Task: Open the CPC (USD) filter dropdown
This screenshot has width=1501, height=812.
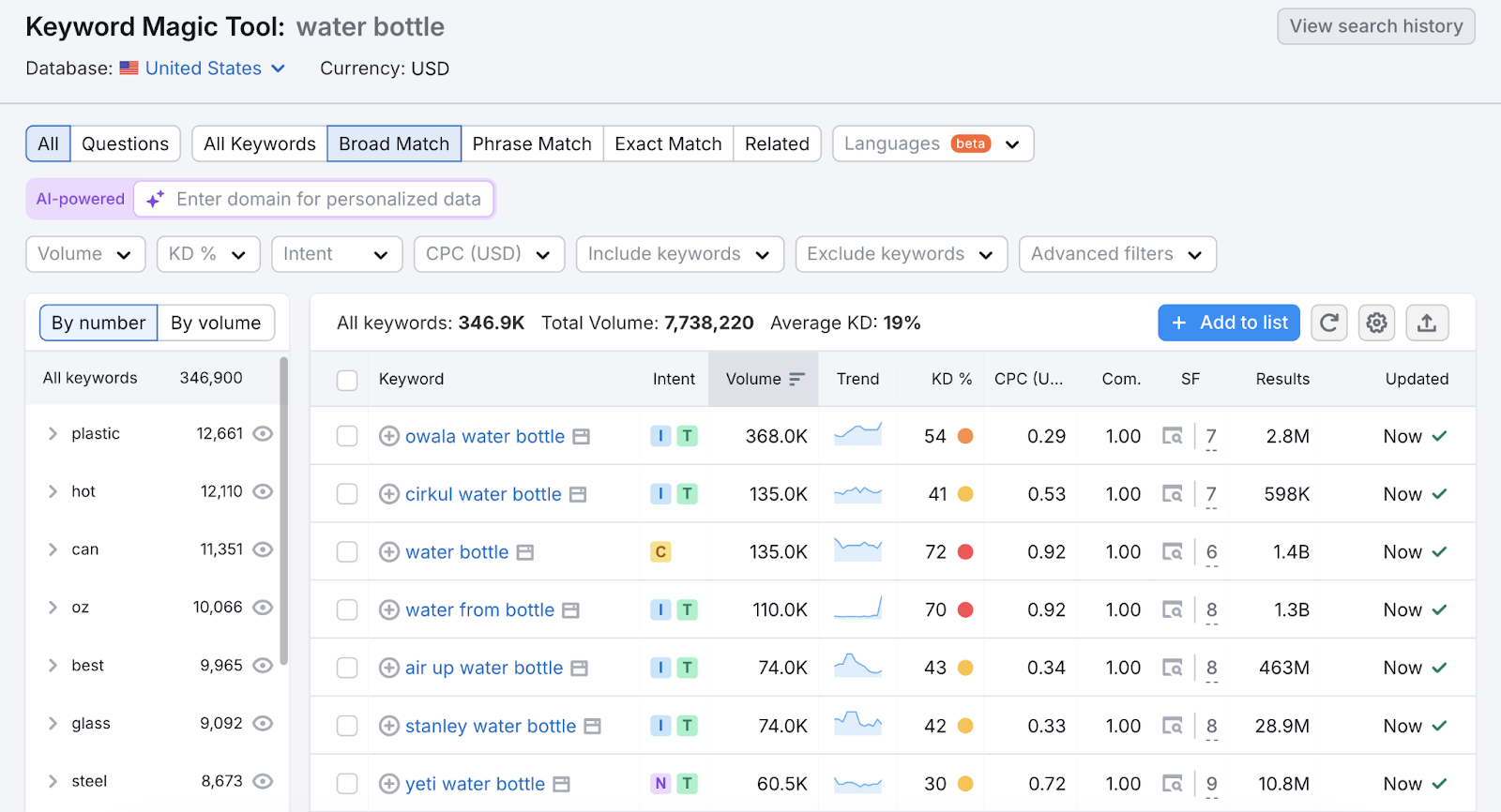Action: [489, 254]
